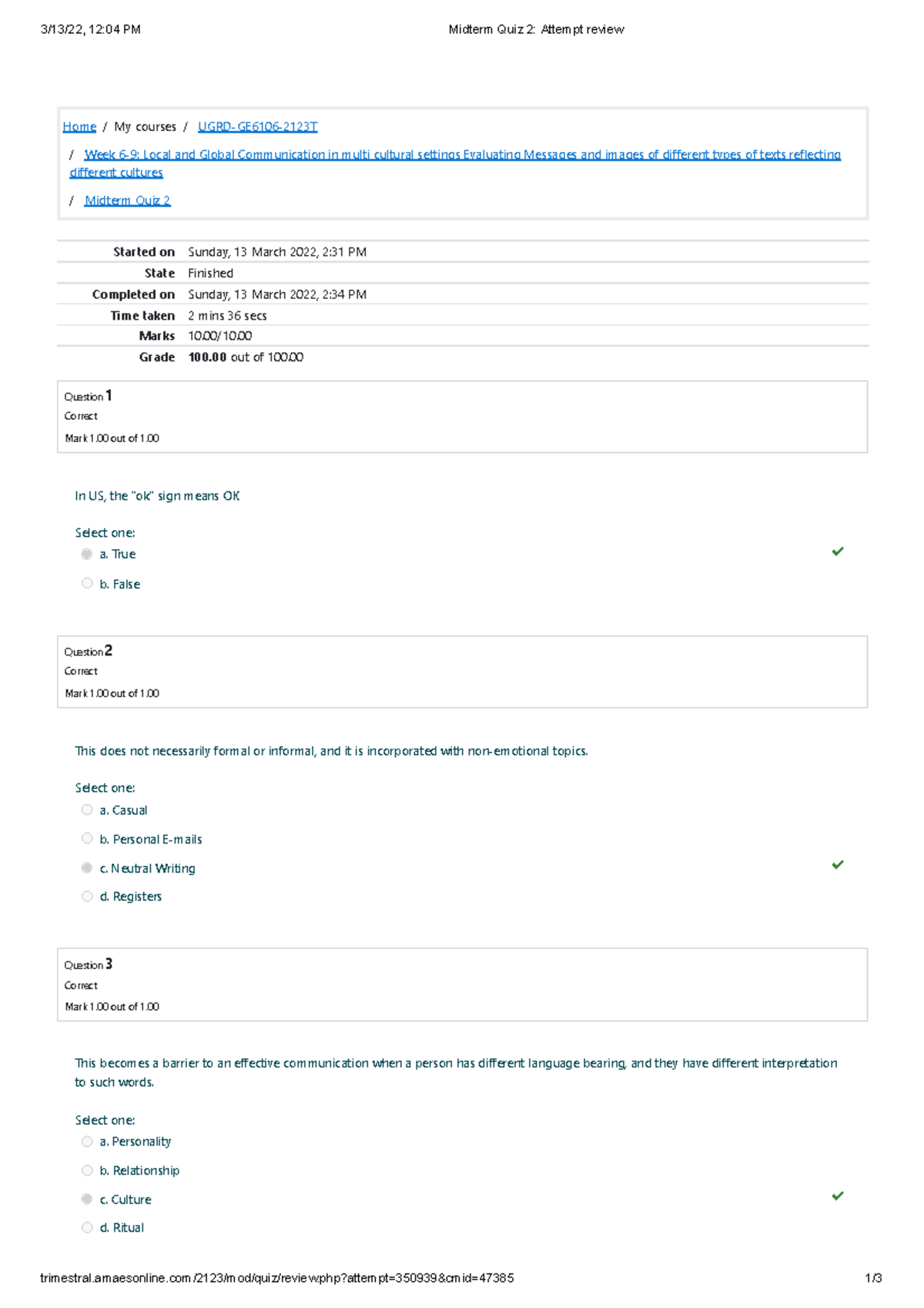Click the print timestamp '3/13/22, 12:04 PM'
Viewport: 924px width, 1308px height.
tap(90, 29)
